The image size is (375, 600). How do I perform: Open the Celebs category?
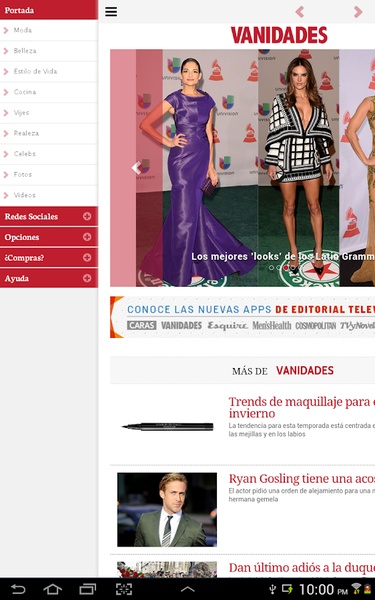pos(49,154)
